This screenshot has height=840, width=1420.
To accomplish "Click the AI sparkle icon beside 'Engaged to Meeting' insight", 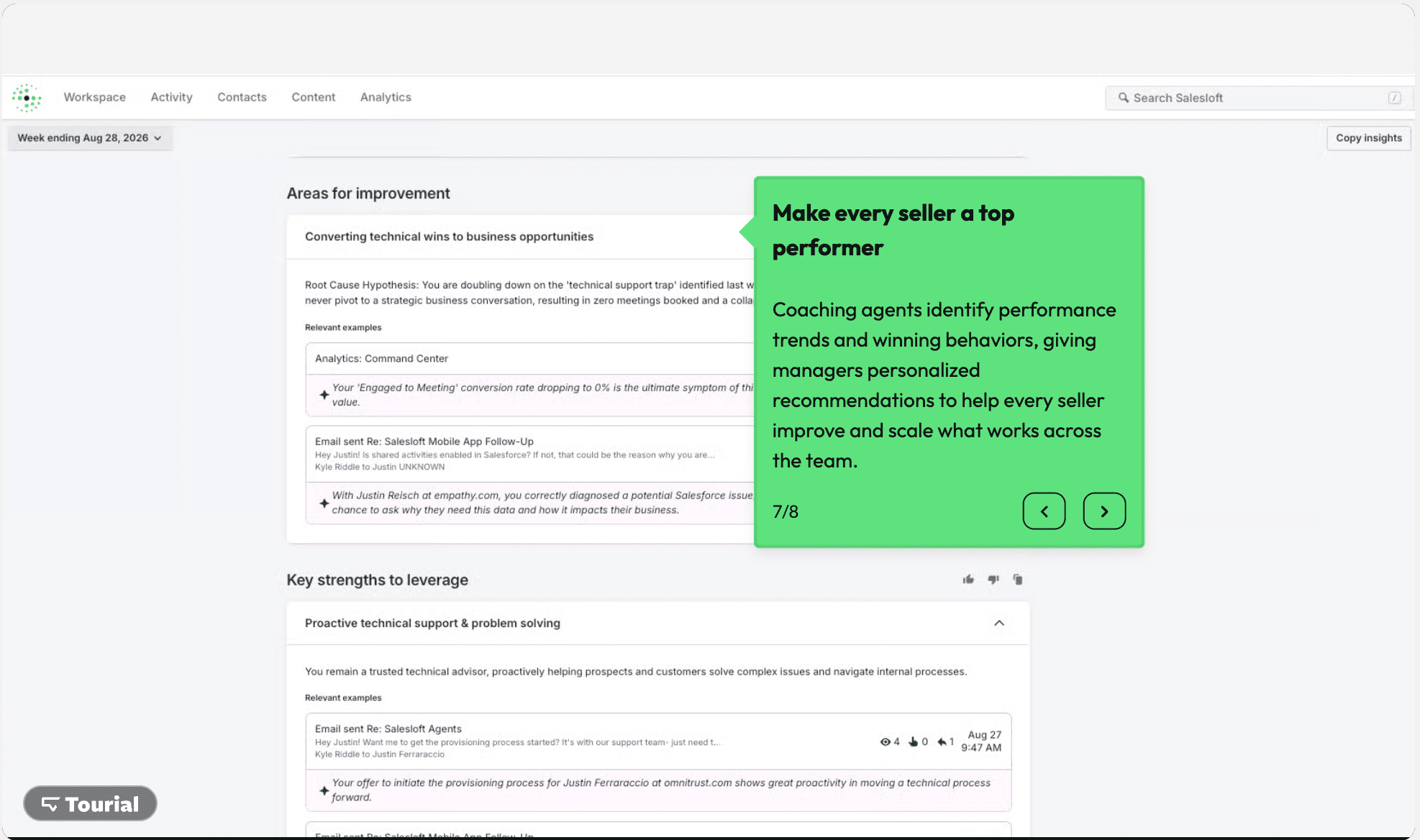I will [x=324, y=395].
